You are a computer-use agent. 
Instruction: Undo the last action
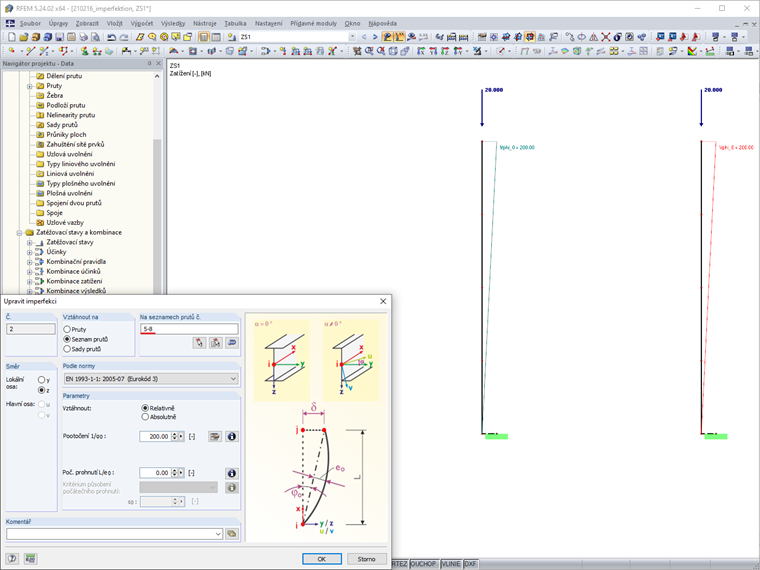111,37
